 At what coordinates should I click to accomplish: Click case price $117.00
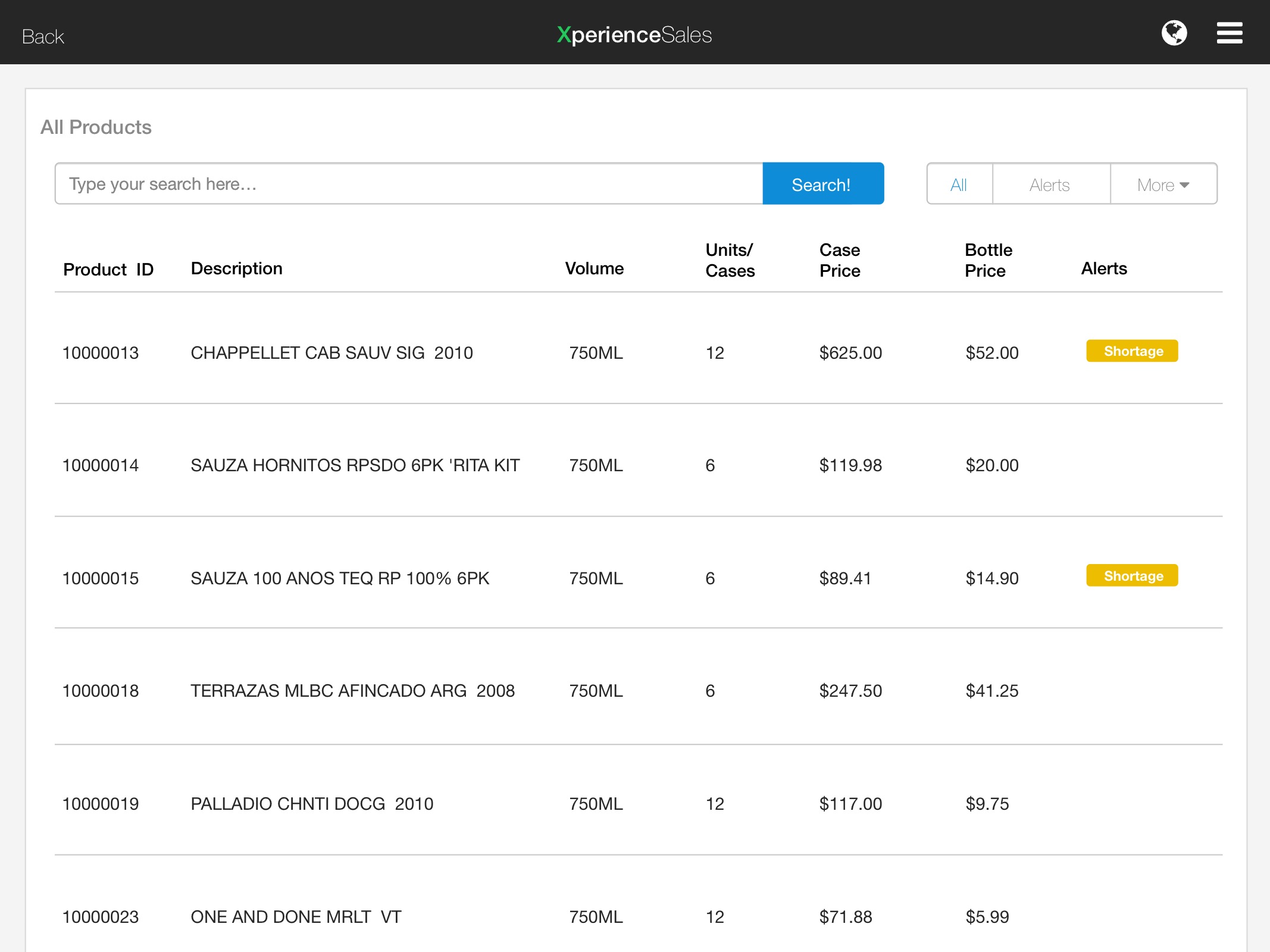pos(850,804)
